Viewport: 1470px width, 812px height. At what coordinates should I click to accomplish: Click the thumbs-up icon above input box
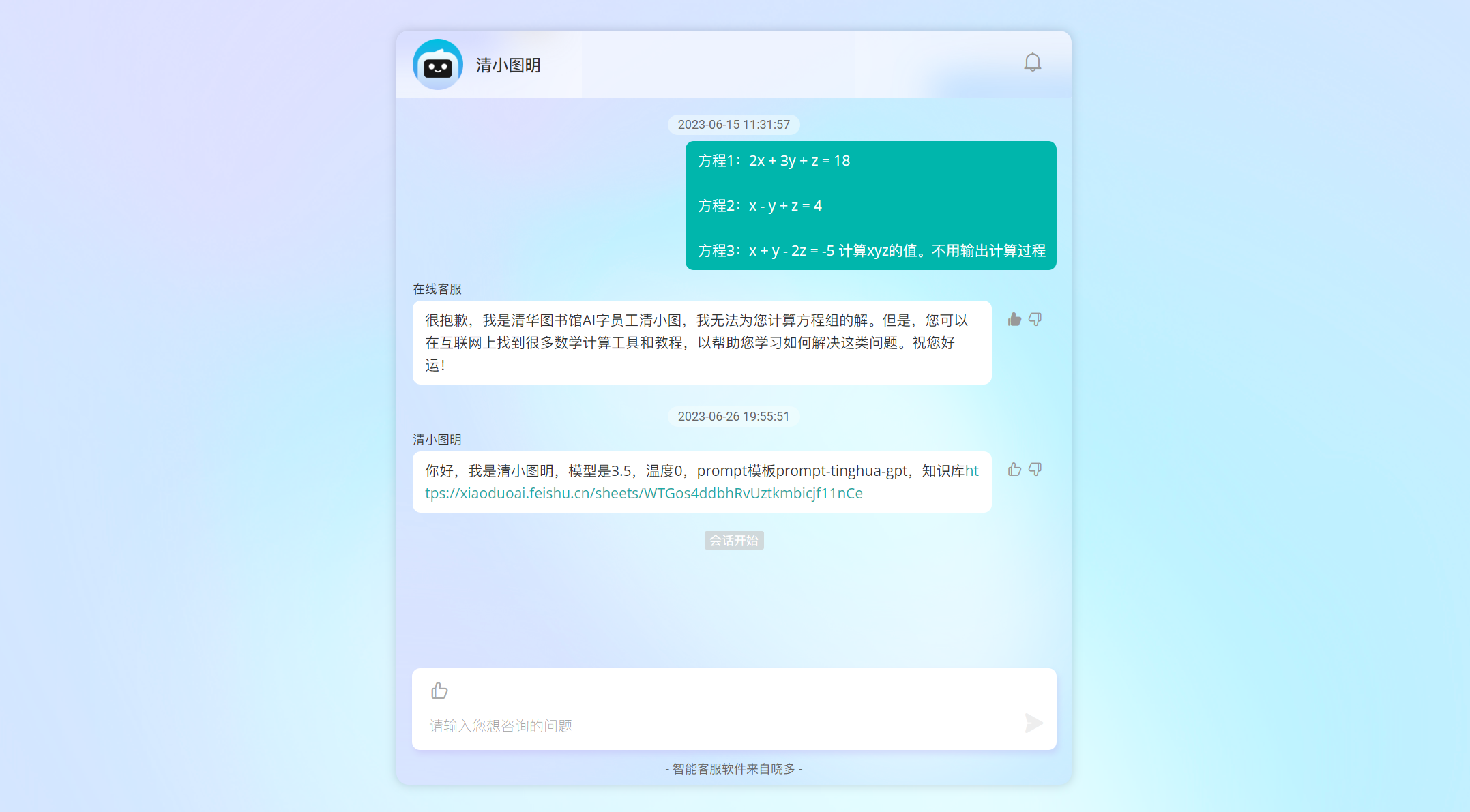tap(439, 691)
